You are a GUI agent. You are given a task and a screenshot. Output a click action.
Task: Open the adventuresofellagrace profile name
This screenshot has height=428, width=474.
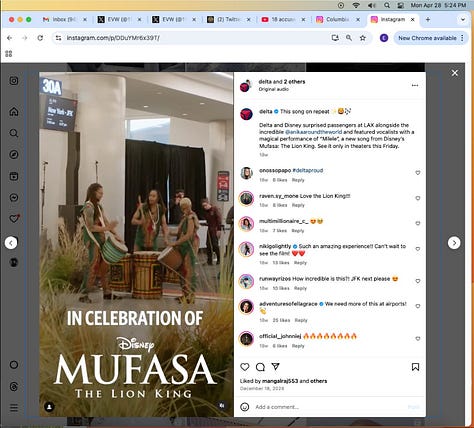click(288, 304)
